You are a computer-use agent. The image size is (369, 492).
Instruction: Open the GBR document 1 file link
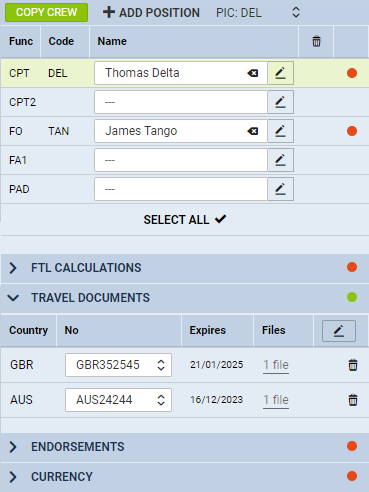(276, 365)
